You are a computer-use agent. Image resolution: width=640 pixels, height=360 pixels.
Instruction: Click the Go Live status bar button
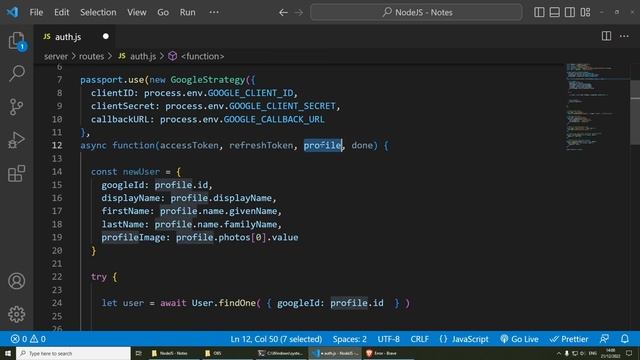point(519,339)
